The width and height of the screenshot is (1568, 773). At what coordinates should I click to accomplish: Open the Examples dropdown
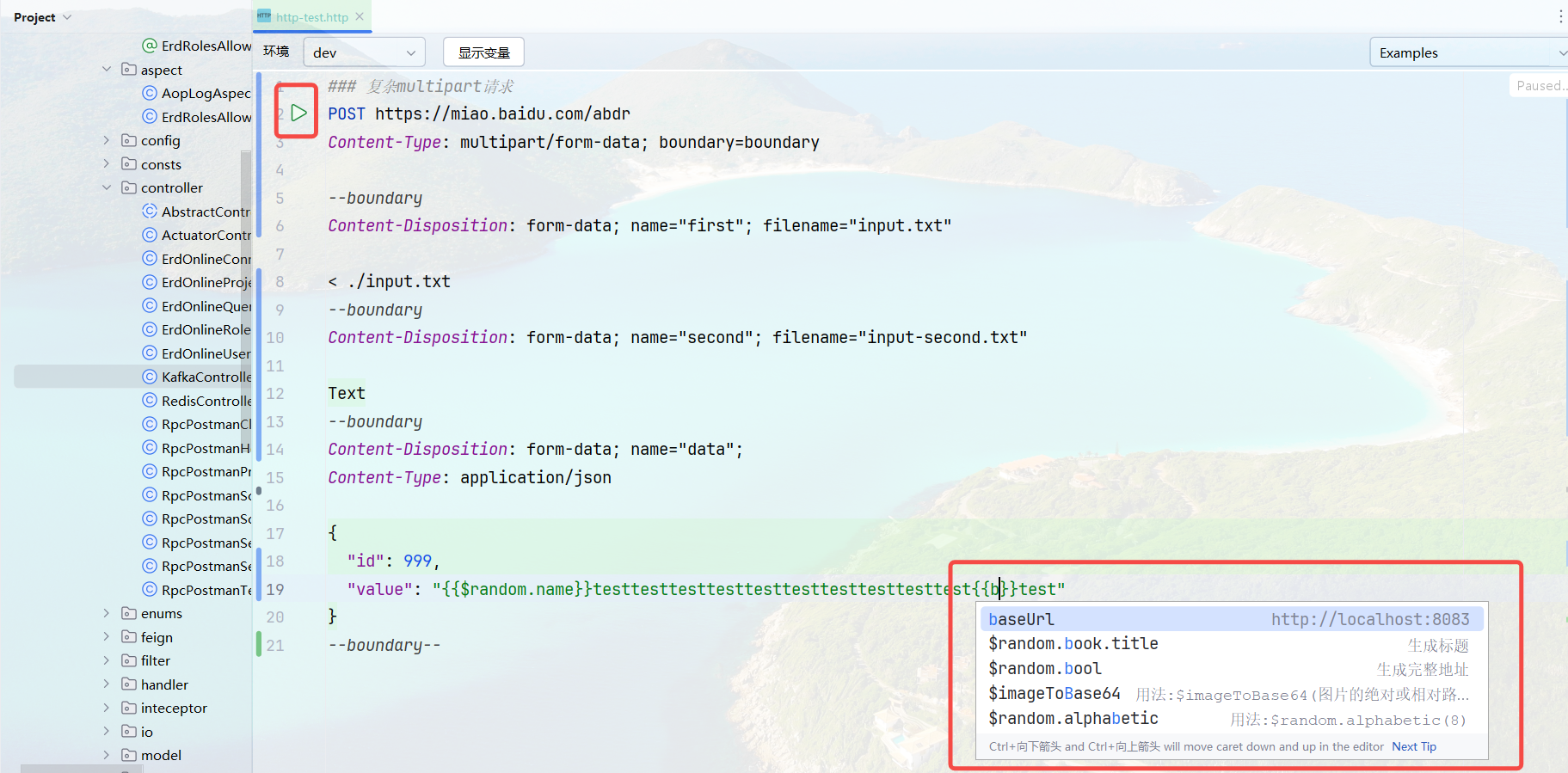point(1469,52)
